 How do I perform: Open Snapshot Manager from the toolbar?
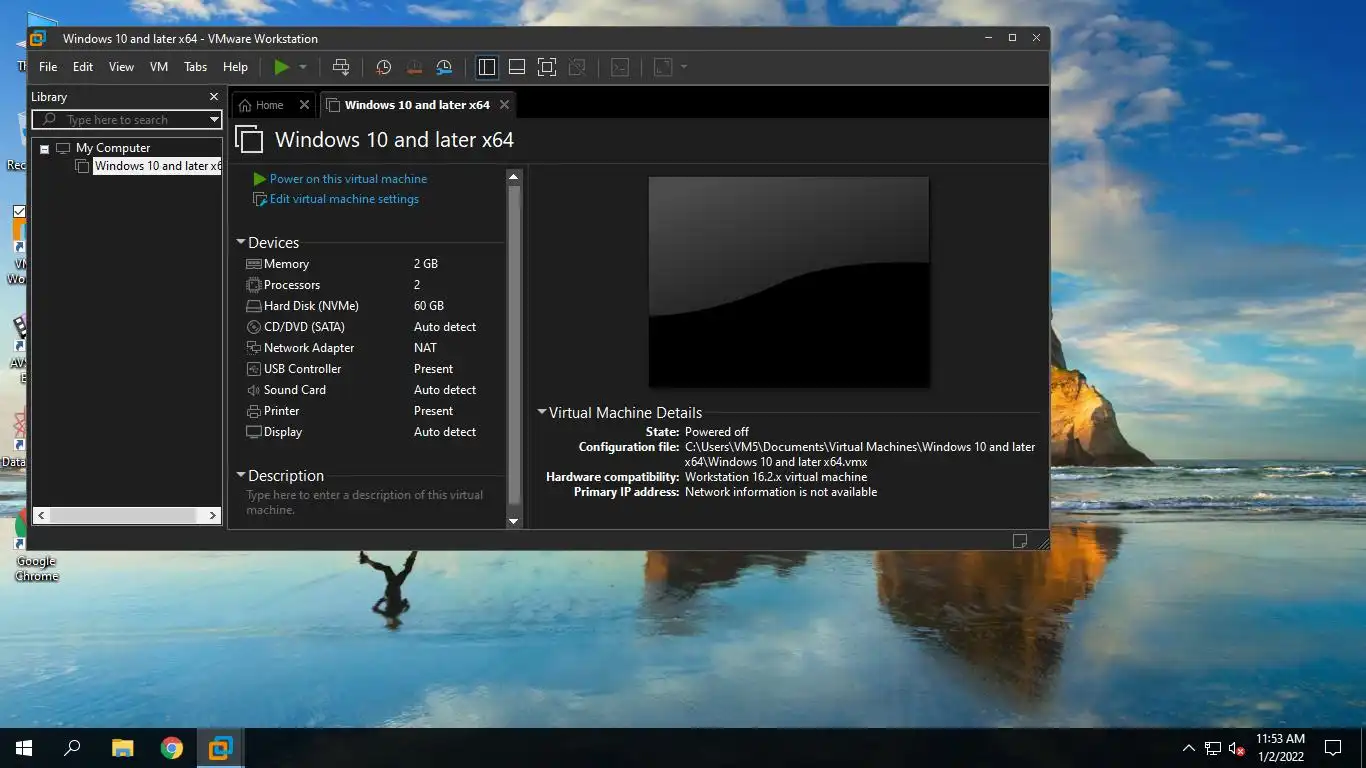pyautogui.click(x=444, y=67)
